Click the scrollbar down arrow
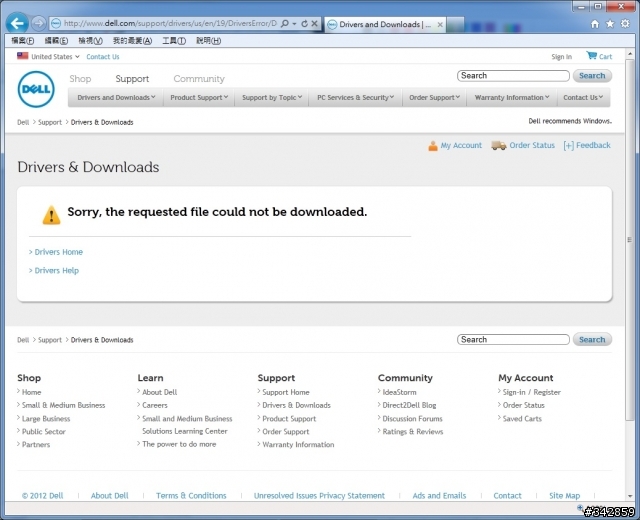The width and height of the screenshot is (640, 520). point(630,496)
